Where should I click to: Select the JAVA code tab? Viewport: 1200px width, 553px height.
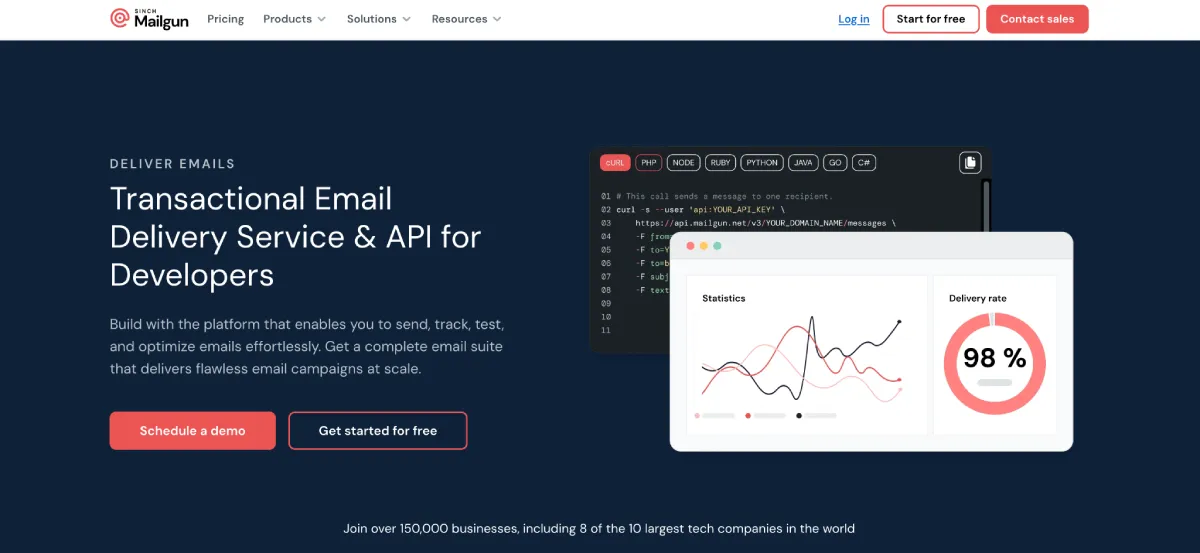click(x=803, y=162)
